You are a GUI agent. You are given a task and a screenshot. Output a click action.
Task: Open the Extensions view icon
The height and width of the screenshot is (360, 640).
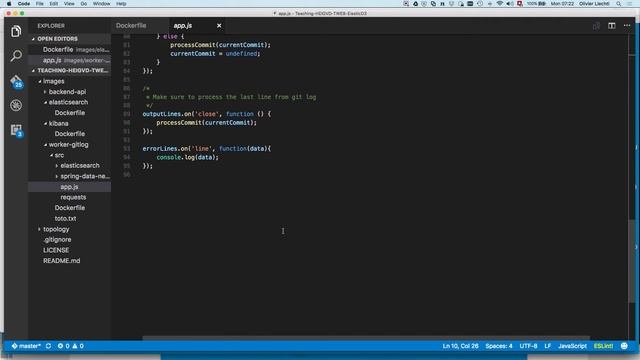pos(16,131)
